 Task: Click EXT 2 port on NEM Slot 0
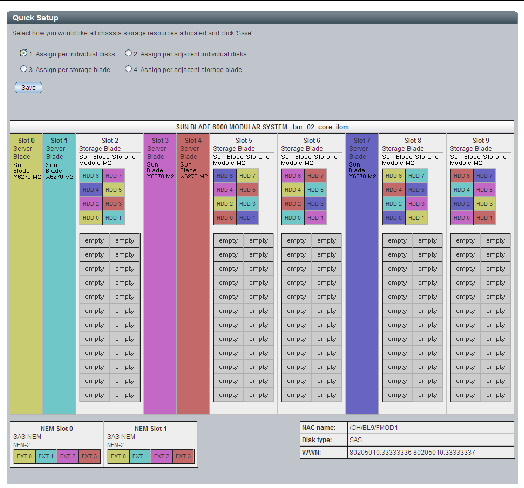[68, 456]
